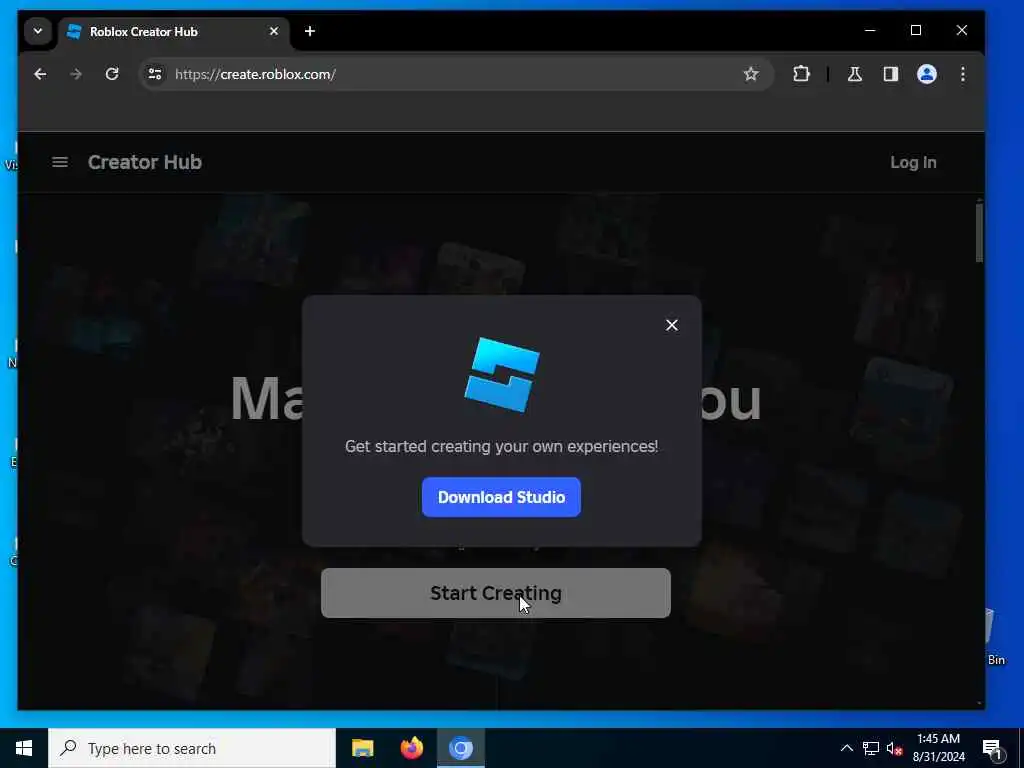
Task: Open the Extensions puzzle icon
Action: (x=801, y=74)
